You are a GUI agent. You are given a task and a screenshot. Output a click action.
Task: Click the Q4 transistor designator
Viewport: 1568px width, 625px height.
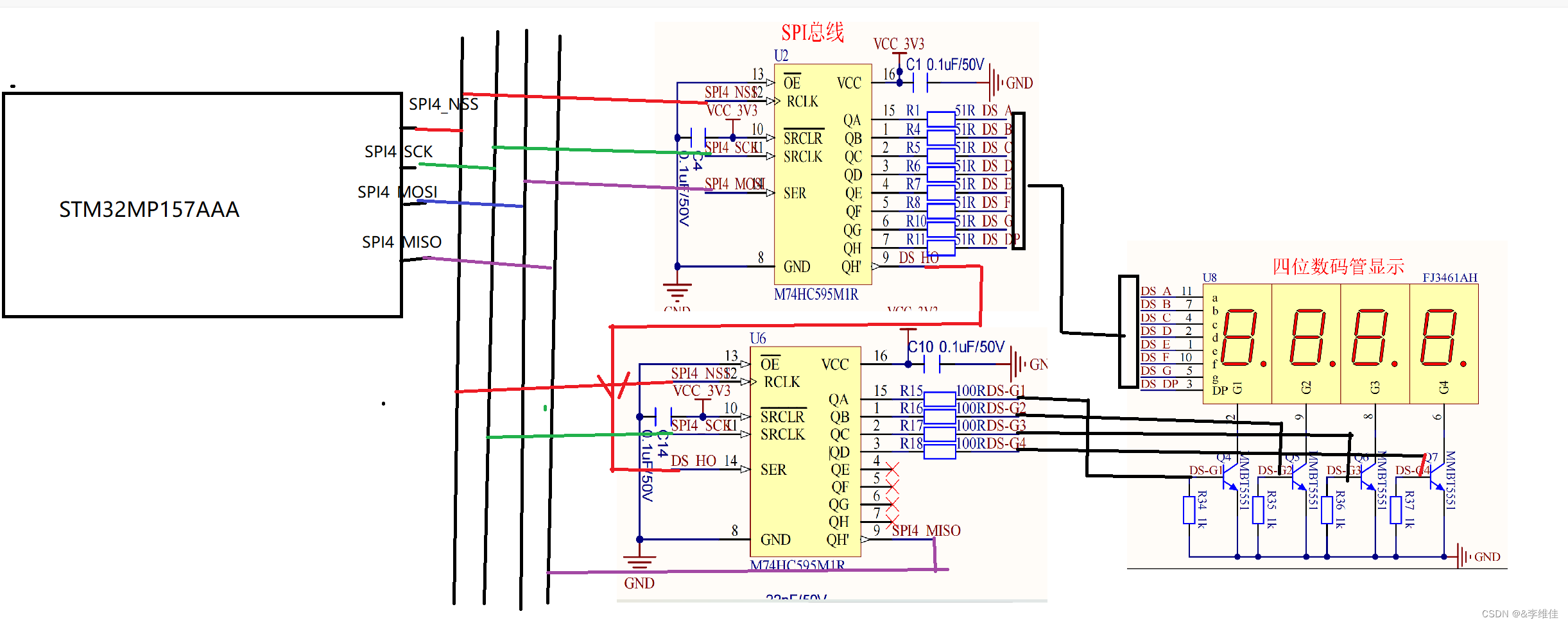[x=1224, y=458]
